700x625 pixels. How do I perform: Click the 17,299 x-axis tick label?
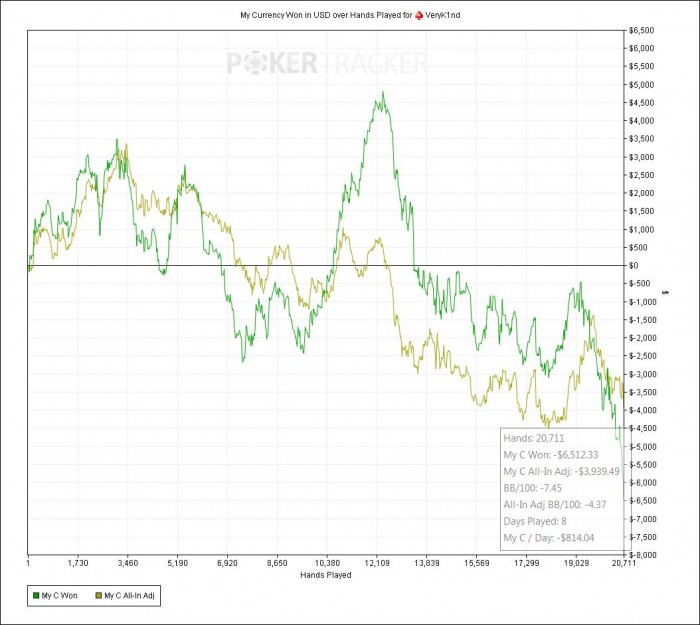click(x=527, y=563)
